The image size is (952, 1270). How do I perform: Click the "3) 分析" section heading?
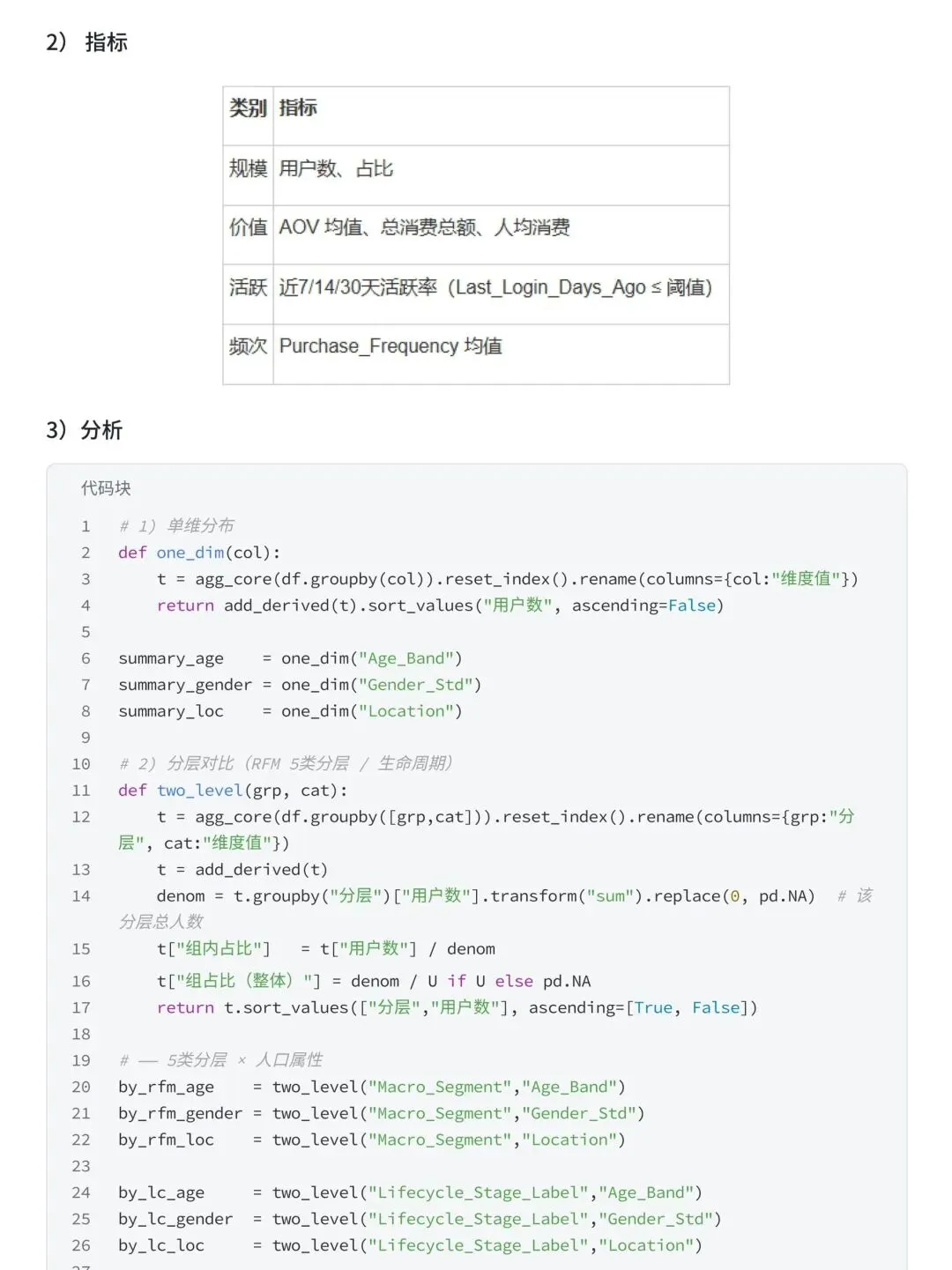point(84,430)
